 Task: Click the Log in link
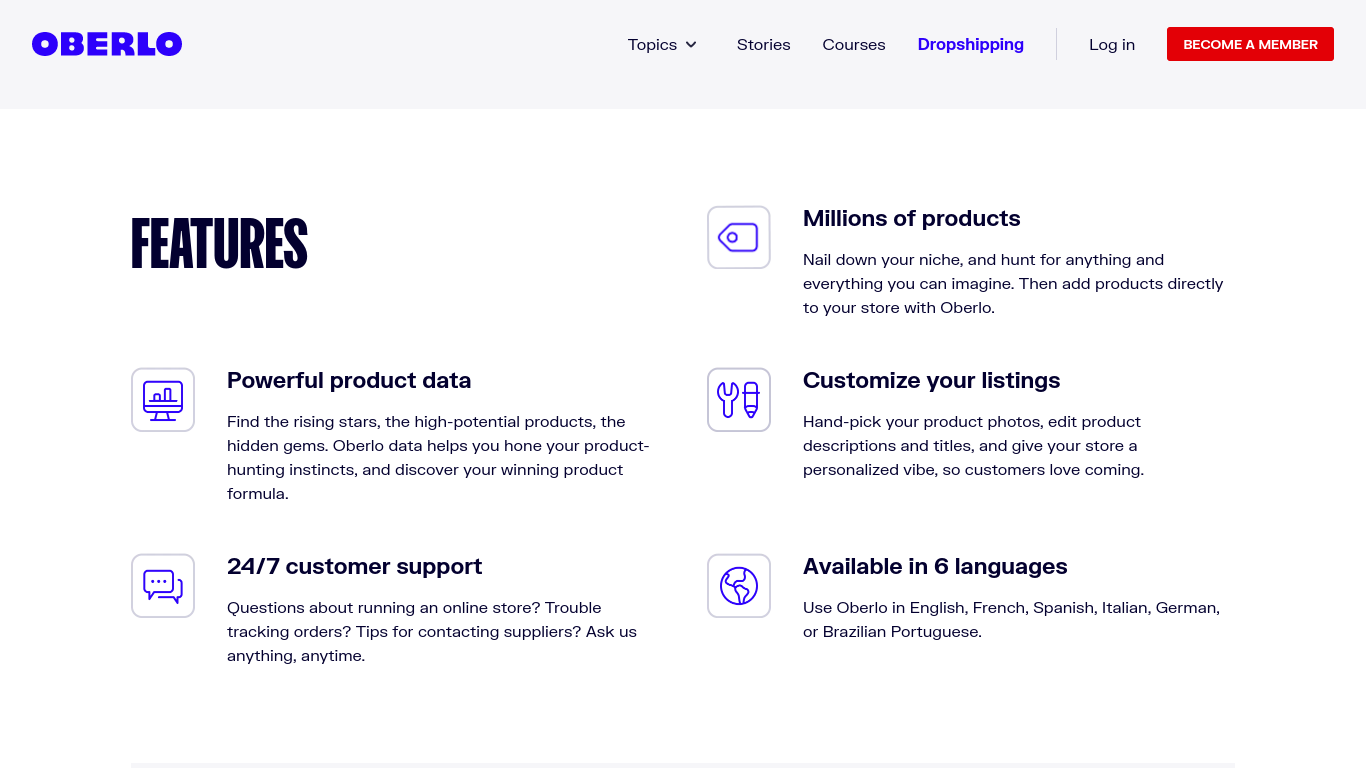point(1111,44)
